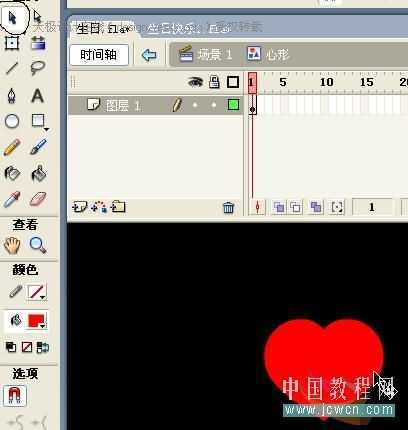Toggle green outline square for 图层 1

pos(233,105)
